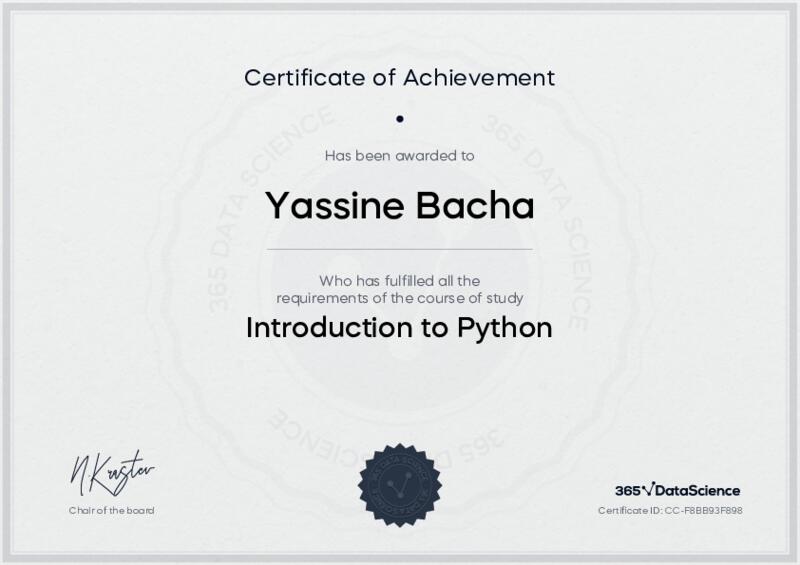Image resolution: width=800 pixels, height=565 pixels.
Task: Click the line 'Who has fulfilled all the'
Action: click(399, 281)
